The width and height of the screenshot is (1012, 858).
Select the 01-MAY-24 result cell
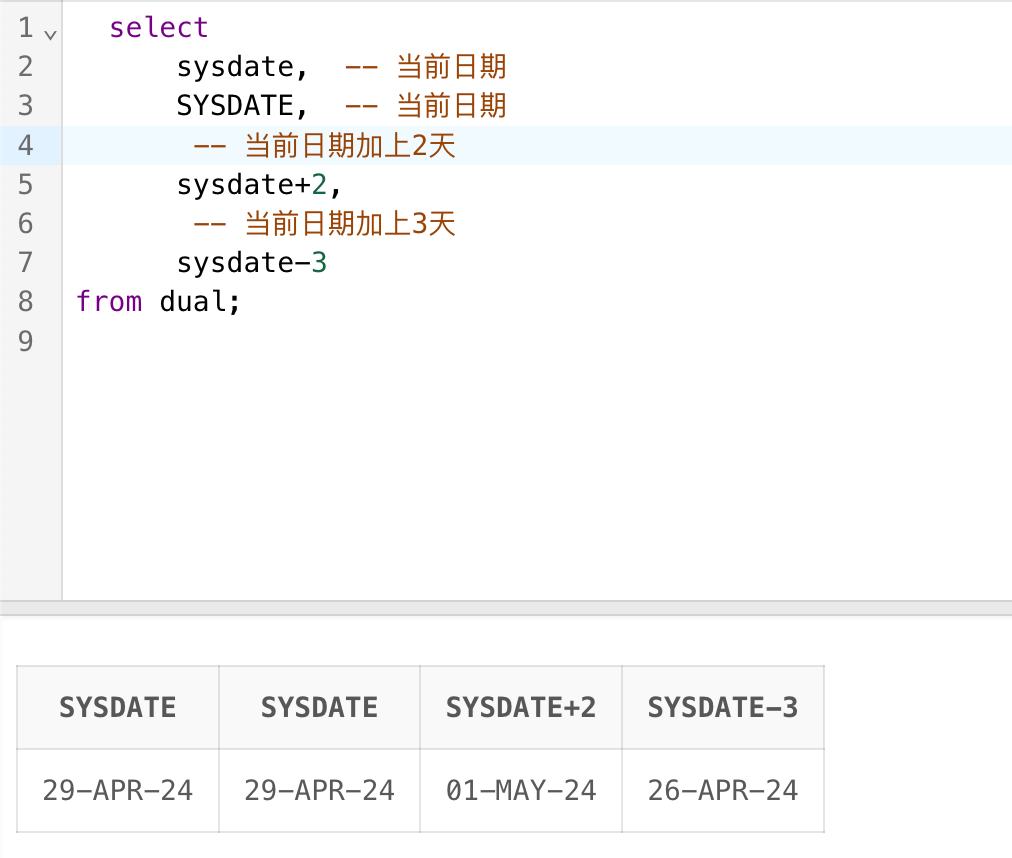[521, 791]
